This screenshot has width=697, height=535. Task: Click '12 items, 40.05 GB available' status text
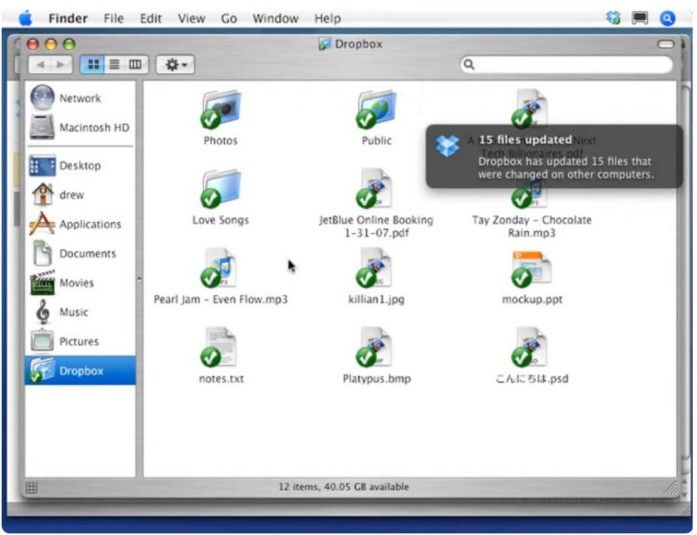(x=343, y=487)
